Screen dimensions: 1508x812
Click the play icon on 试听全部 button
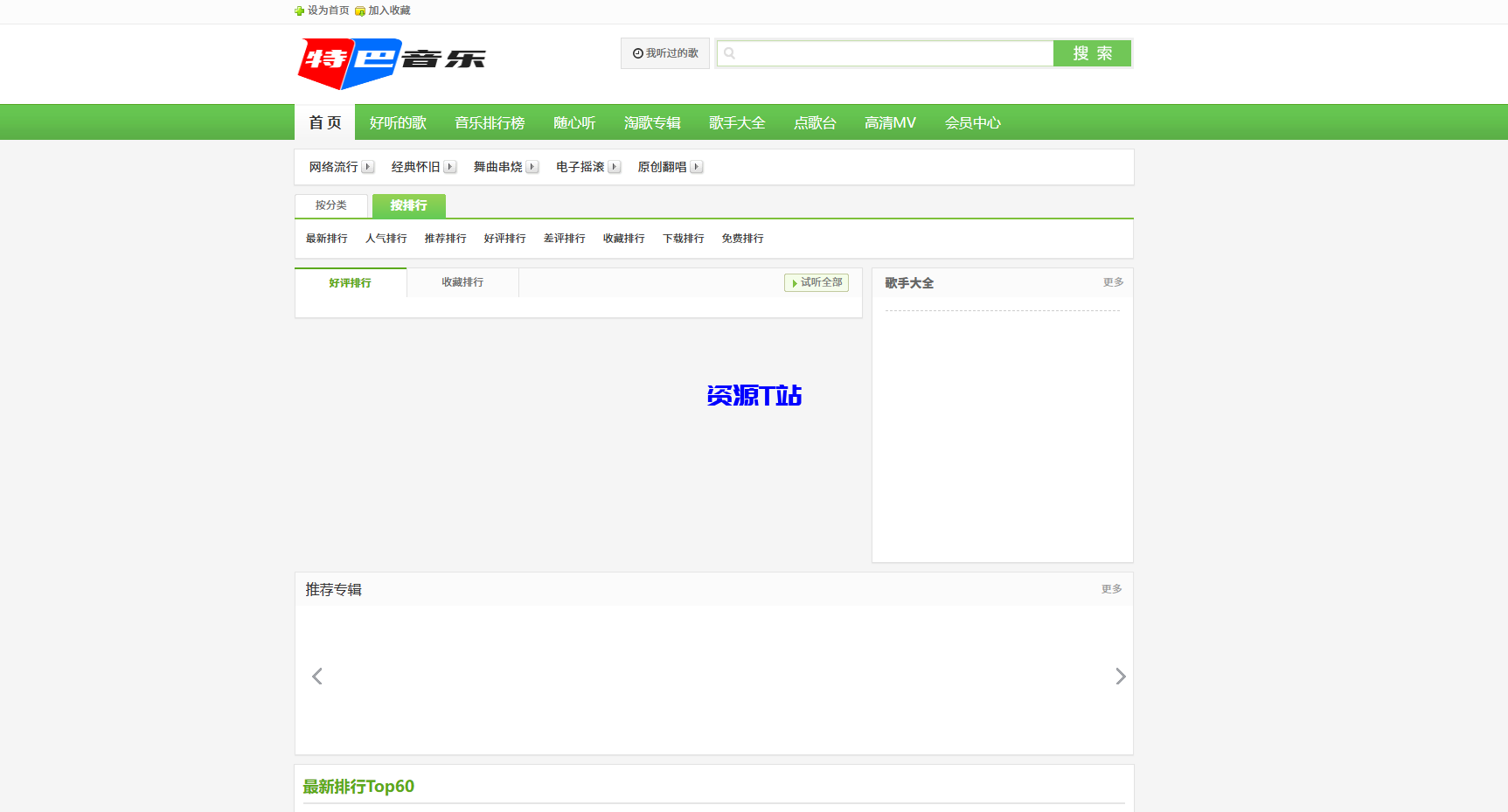793,282
